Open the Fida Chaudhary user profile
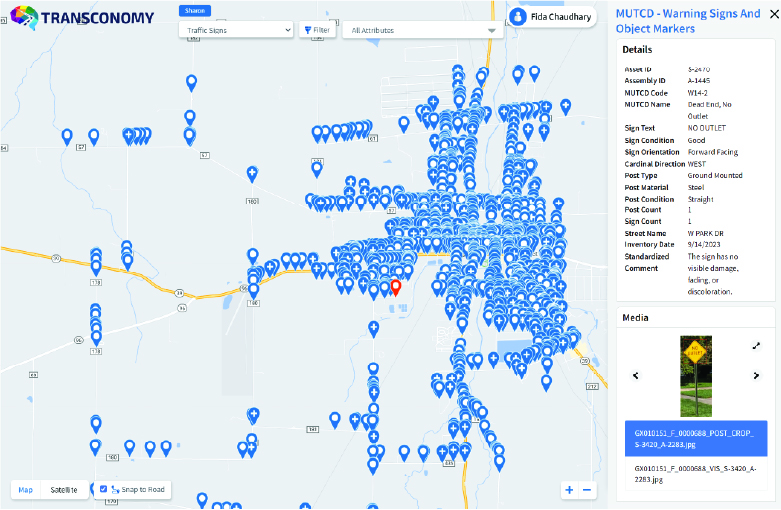 pos(553,17)
